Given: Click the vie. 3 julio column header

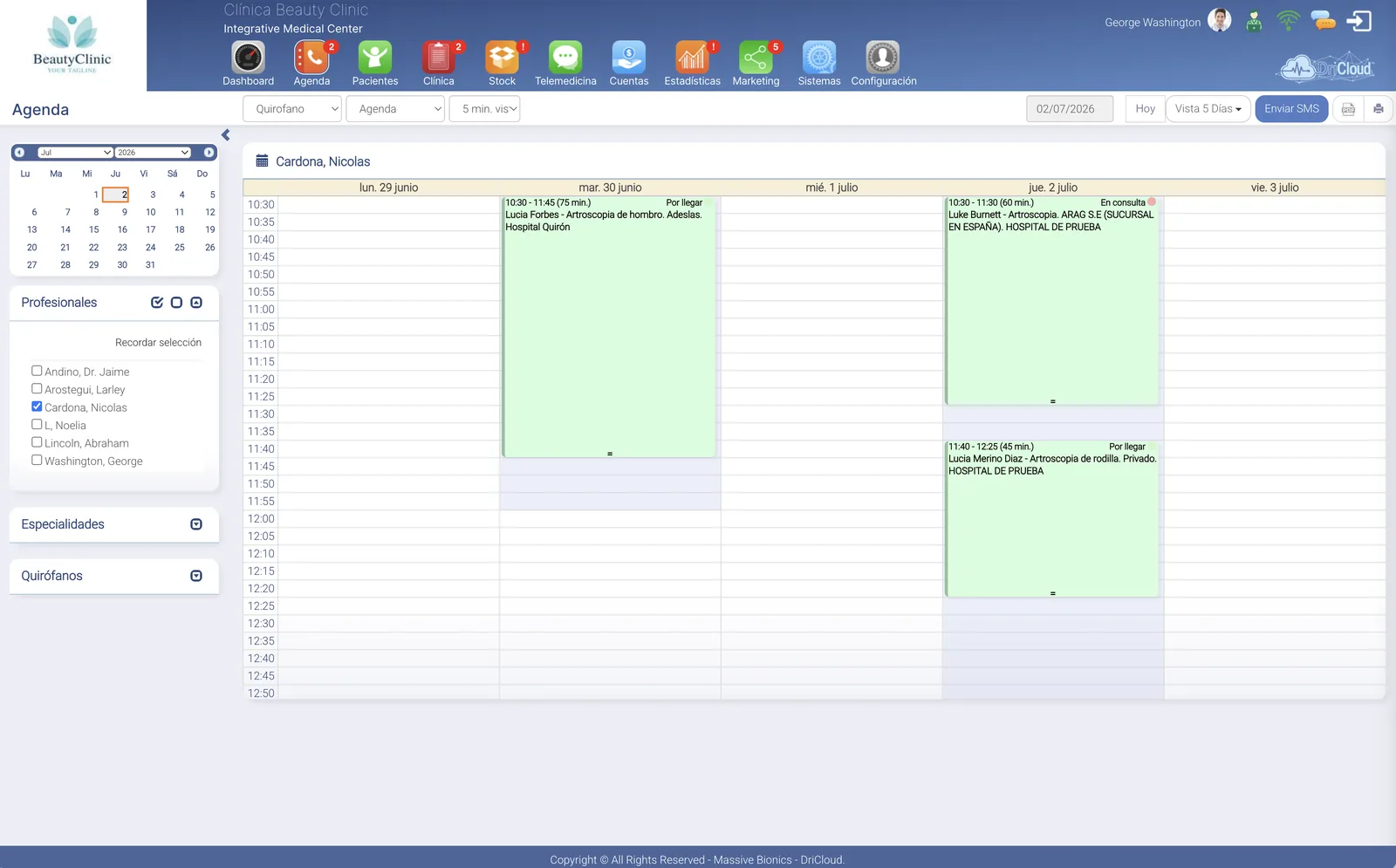Looking at the screenshot, I should click(1275, 188).
